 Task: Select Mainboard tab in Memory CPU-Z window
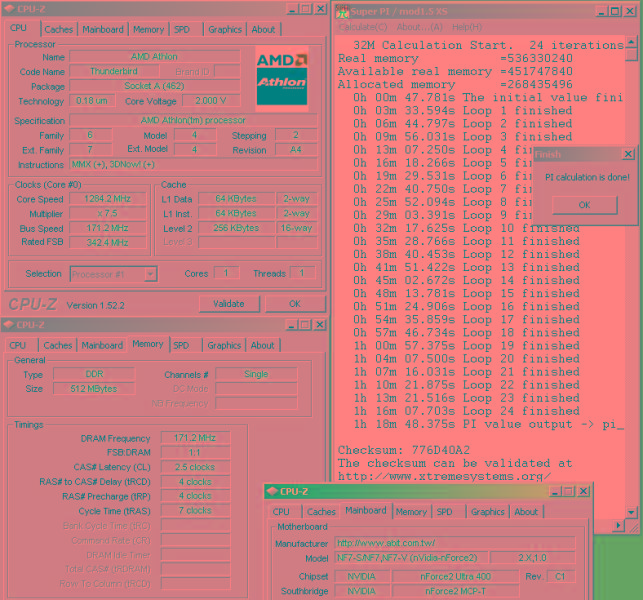(x=102, y=345)
